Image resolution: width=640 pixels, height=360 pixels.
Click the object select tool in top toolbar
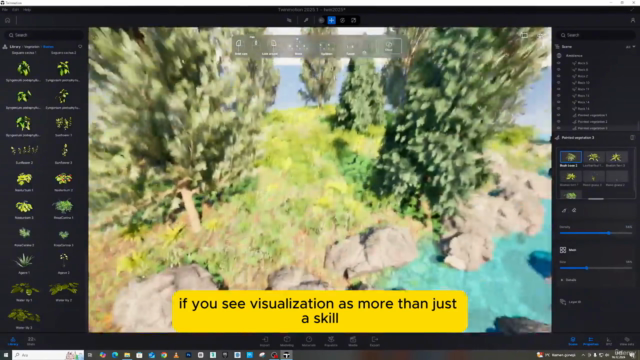(289, 20)
